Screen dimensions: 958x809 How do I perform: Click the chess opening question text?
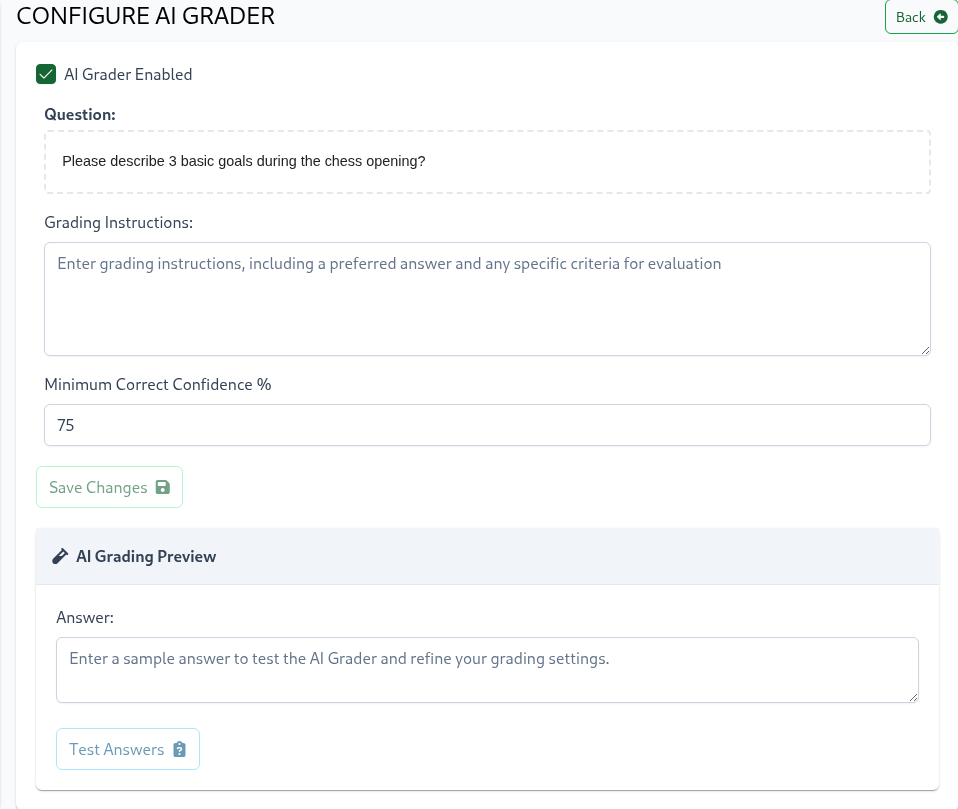click(245, 161)
